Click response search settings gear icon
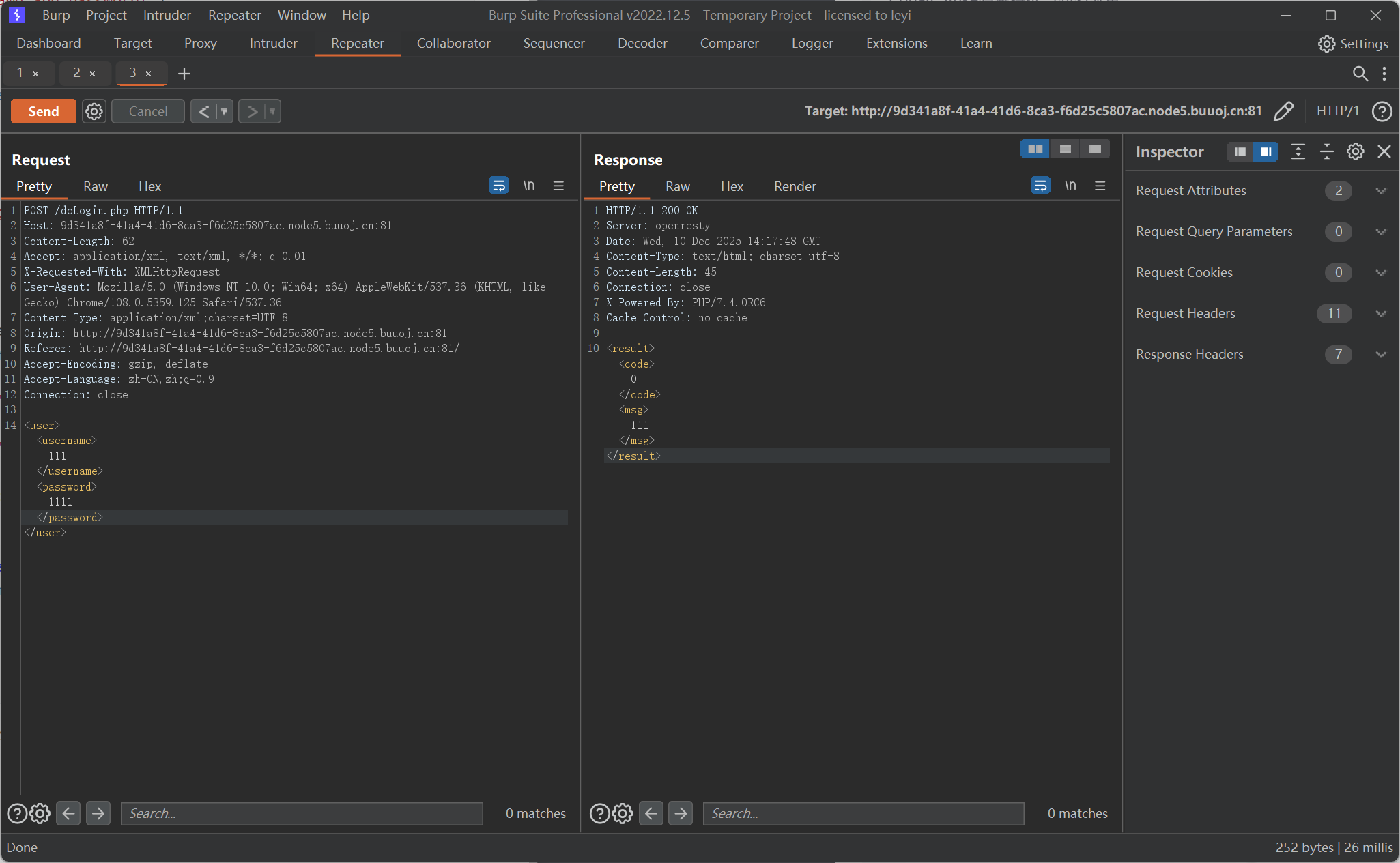The image size is (1400, 863). pos(623,813)
